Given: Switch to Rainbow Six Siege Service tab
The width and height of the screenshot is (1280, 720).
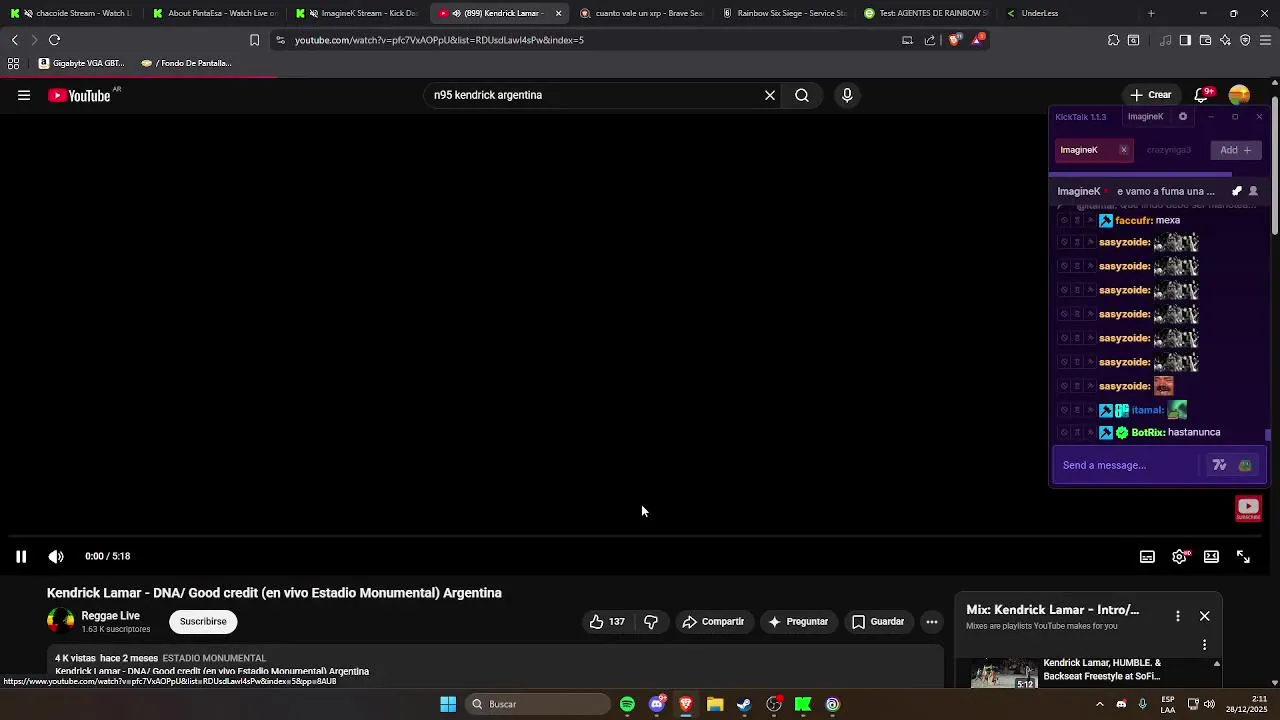Looking at the screenshot, I should 785,13.
